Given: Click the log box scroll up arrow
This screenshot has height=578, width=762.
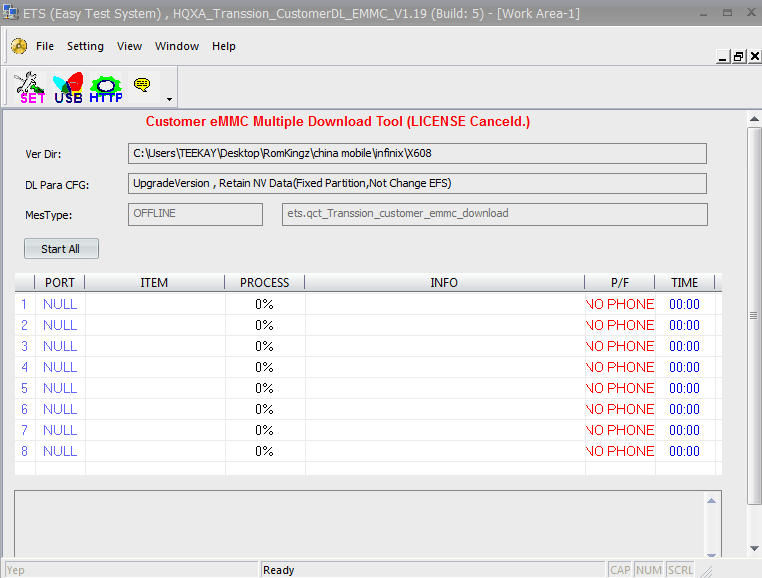Looking at the screenshot, I should [x=711, y=501].
